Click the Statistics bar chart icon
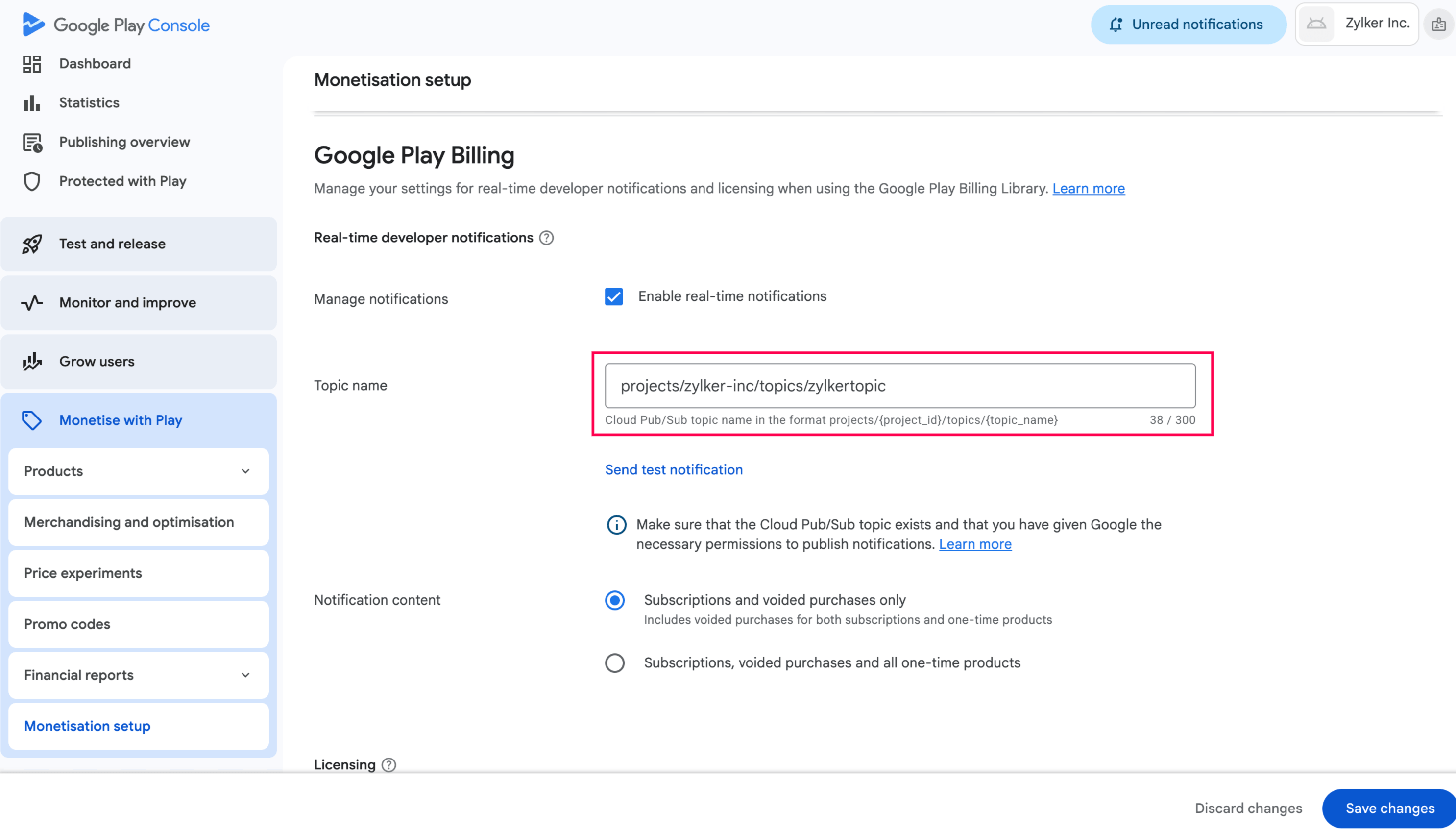 32,103
